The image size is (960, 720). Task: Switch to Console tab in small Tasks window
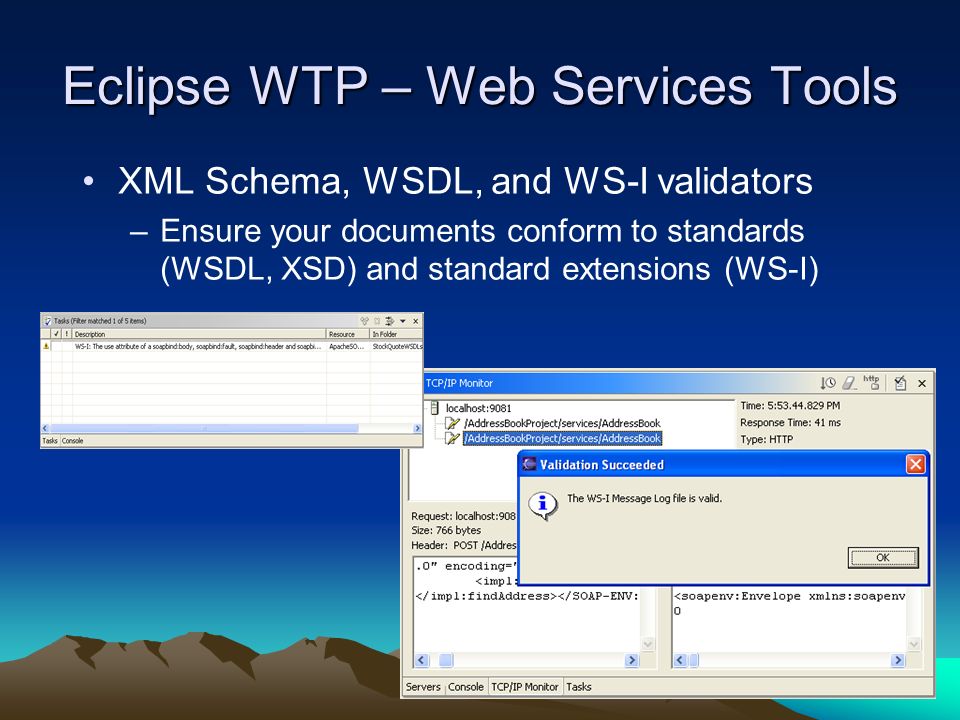tap(72, 441)
